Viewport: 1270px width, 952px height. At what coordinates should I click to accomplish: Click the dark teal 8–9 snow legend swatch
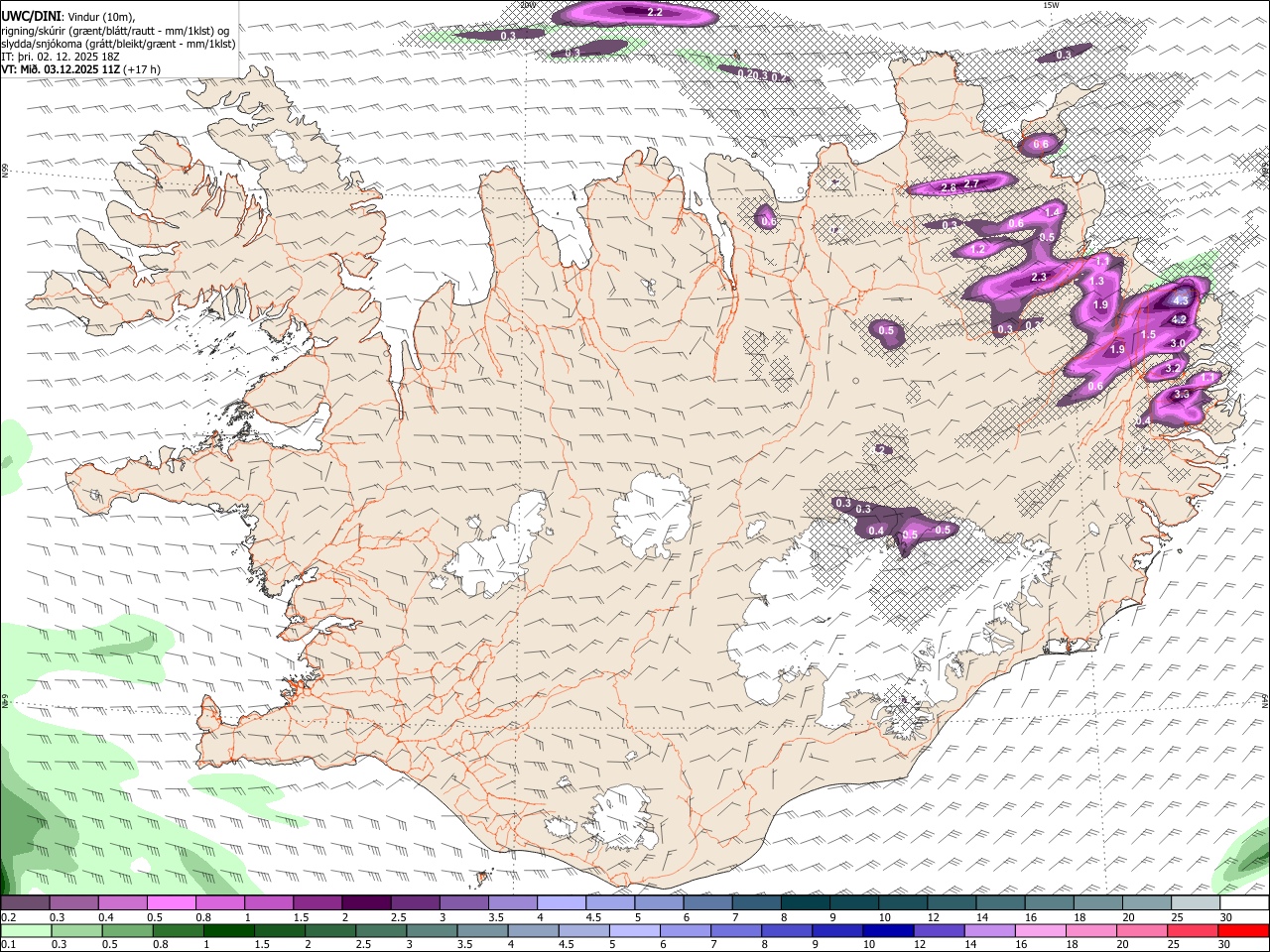pos(805,903)
